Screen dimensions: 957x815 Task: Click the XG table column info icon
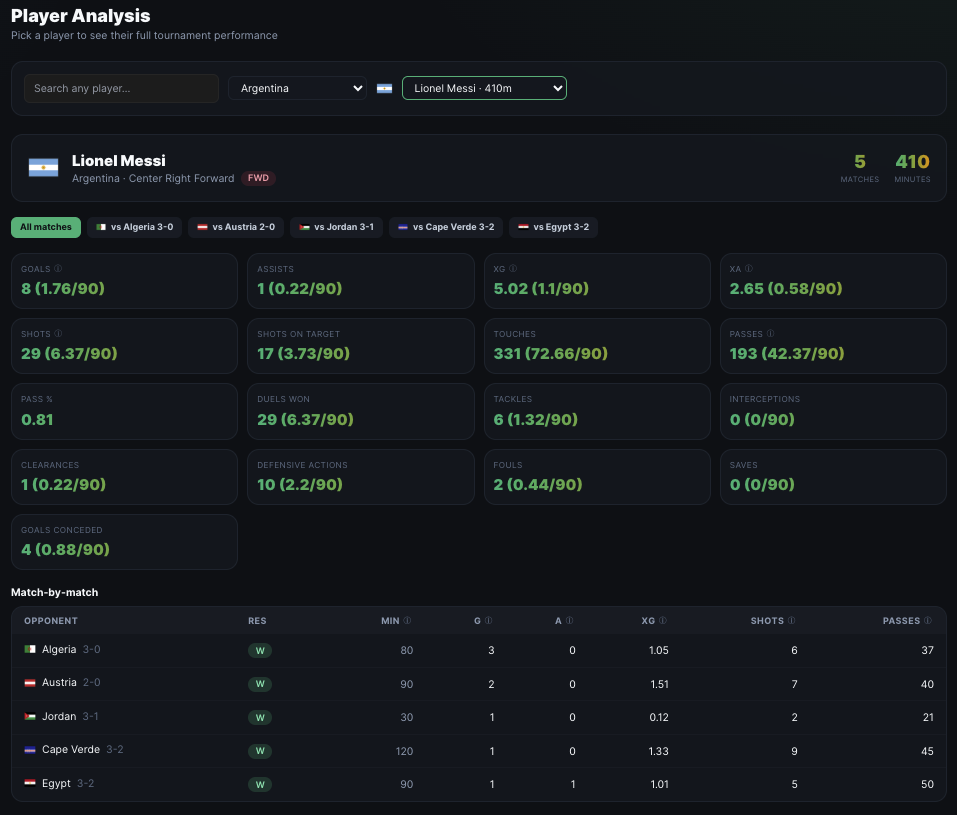click(663, 620)
